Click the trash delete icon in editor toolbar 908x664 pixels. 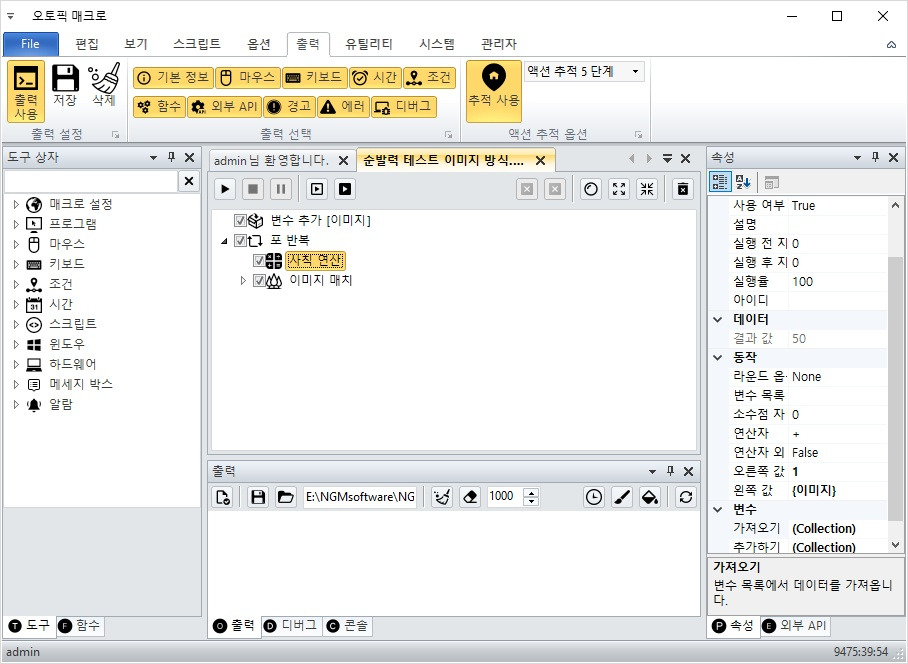683,189
